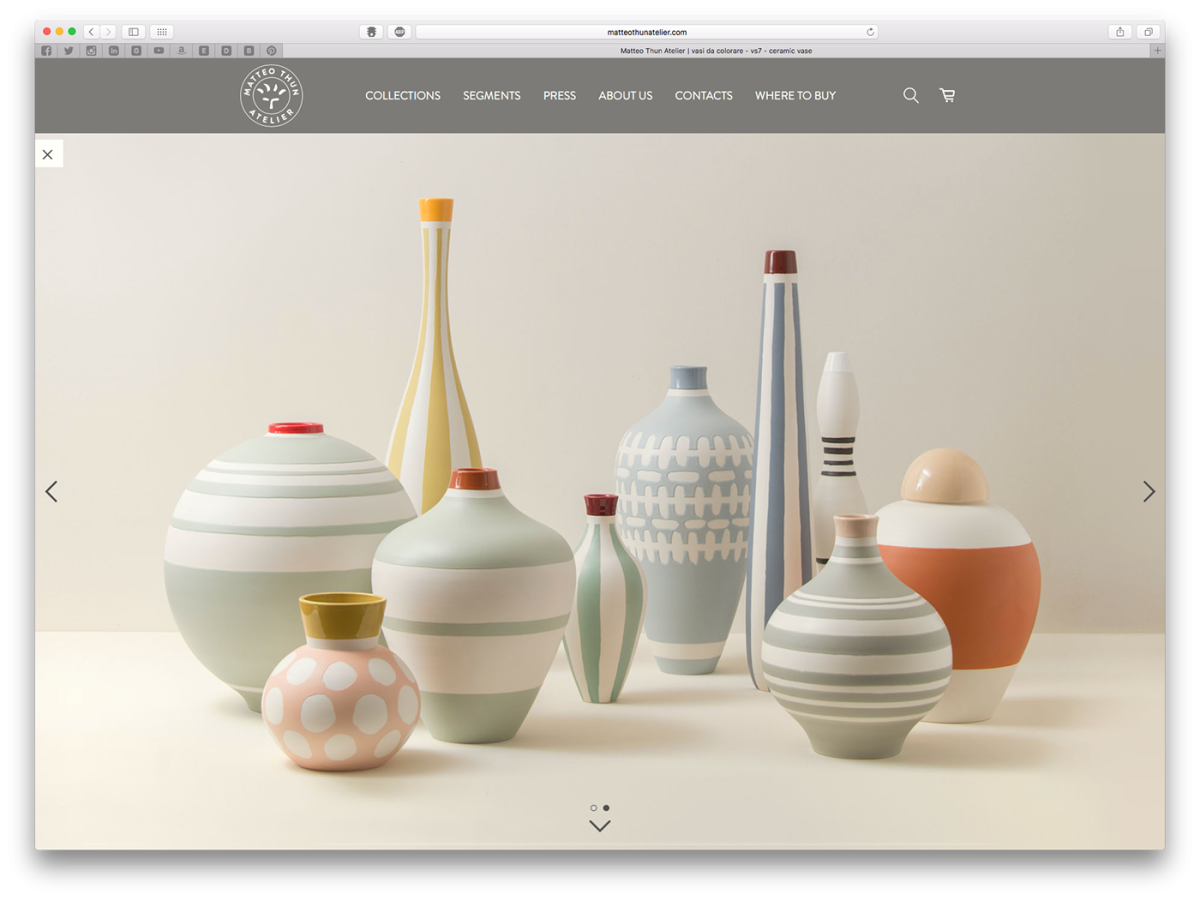Image resolution: width=1200 pixels, height=900 pixels.
Task: Open the Facebook pinned tab
Action: (47, 51)
